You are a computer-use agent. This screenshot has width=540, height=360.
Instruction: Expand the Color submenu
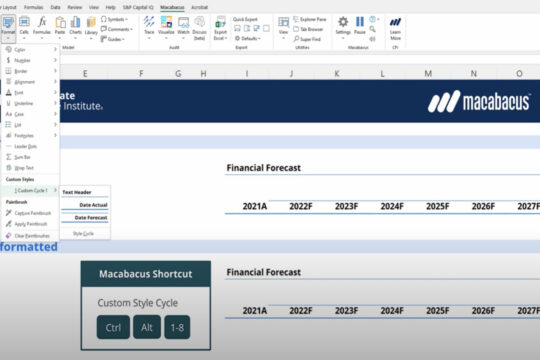[30, 50]
